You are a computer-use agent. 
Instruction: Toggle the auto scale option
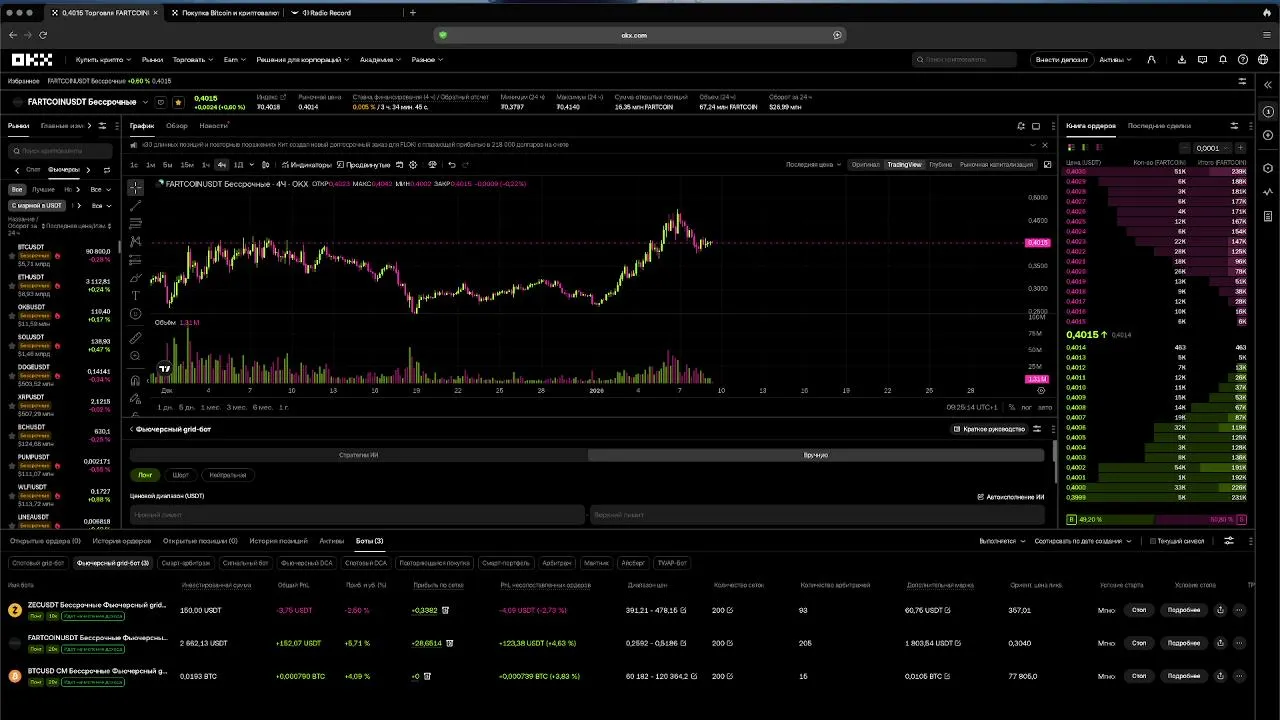[1046, 407]
